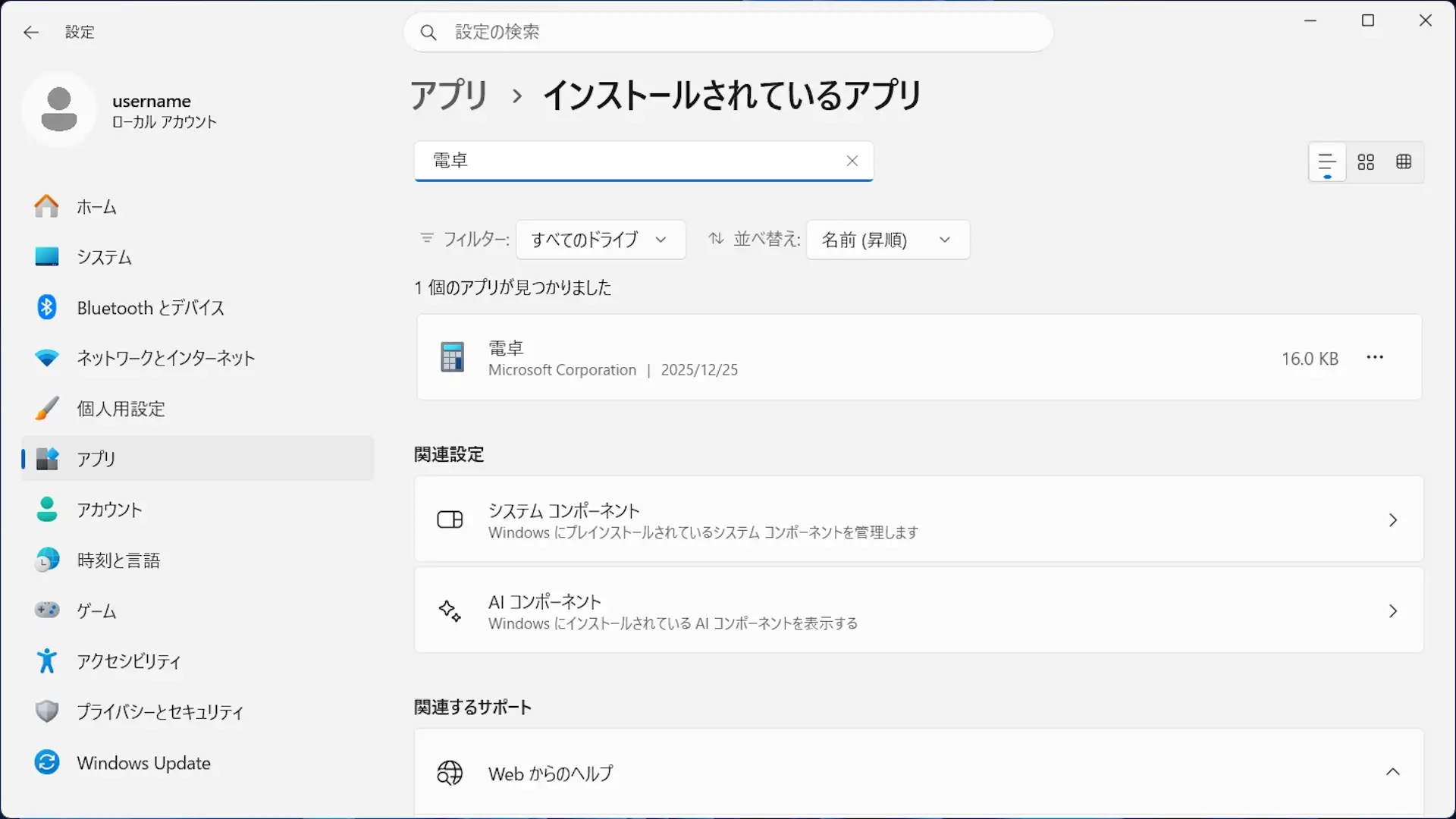Open AI コンポーネント settings

pos(918,610)
